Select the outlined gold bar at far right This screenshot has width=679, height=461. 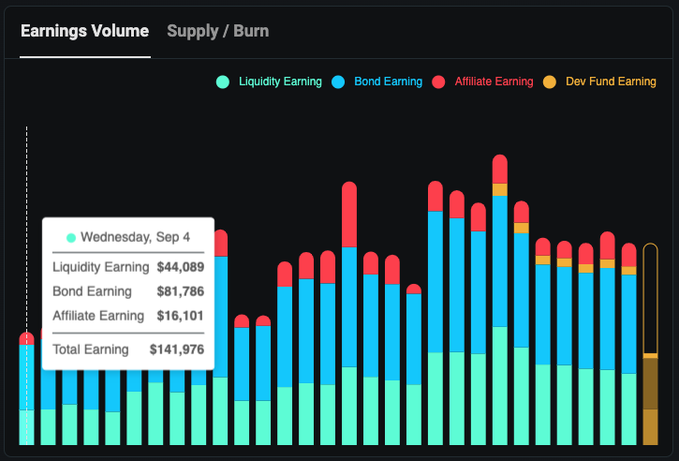click(x=650, y=345)
